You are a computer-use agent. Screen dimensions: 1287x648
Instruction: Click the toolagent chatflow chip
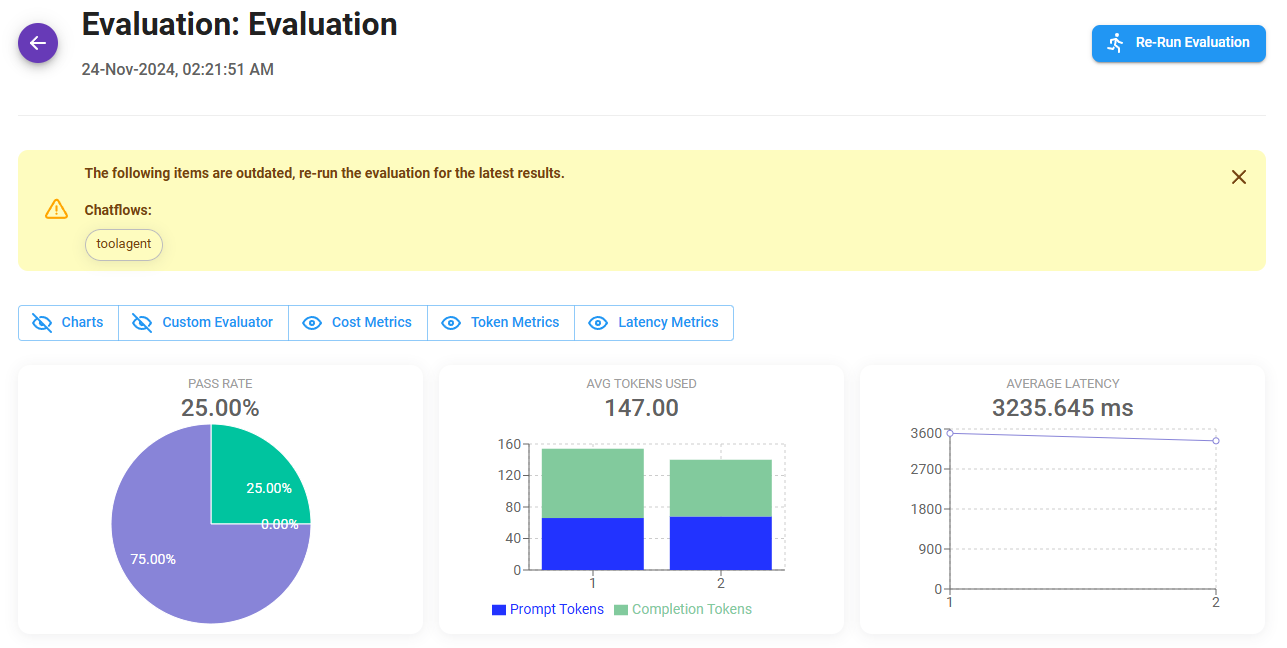(x=124, y=245)
